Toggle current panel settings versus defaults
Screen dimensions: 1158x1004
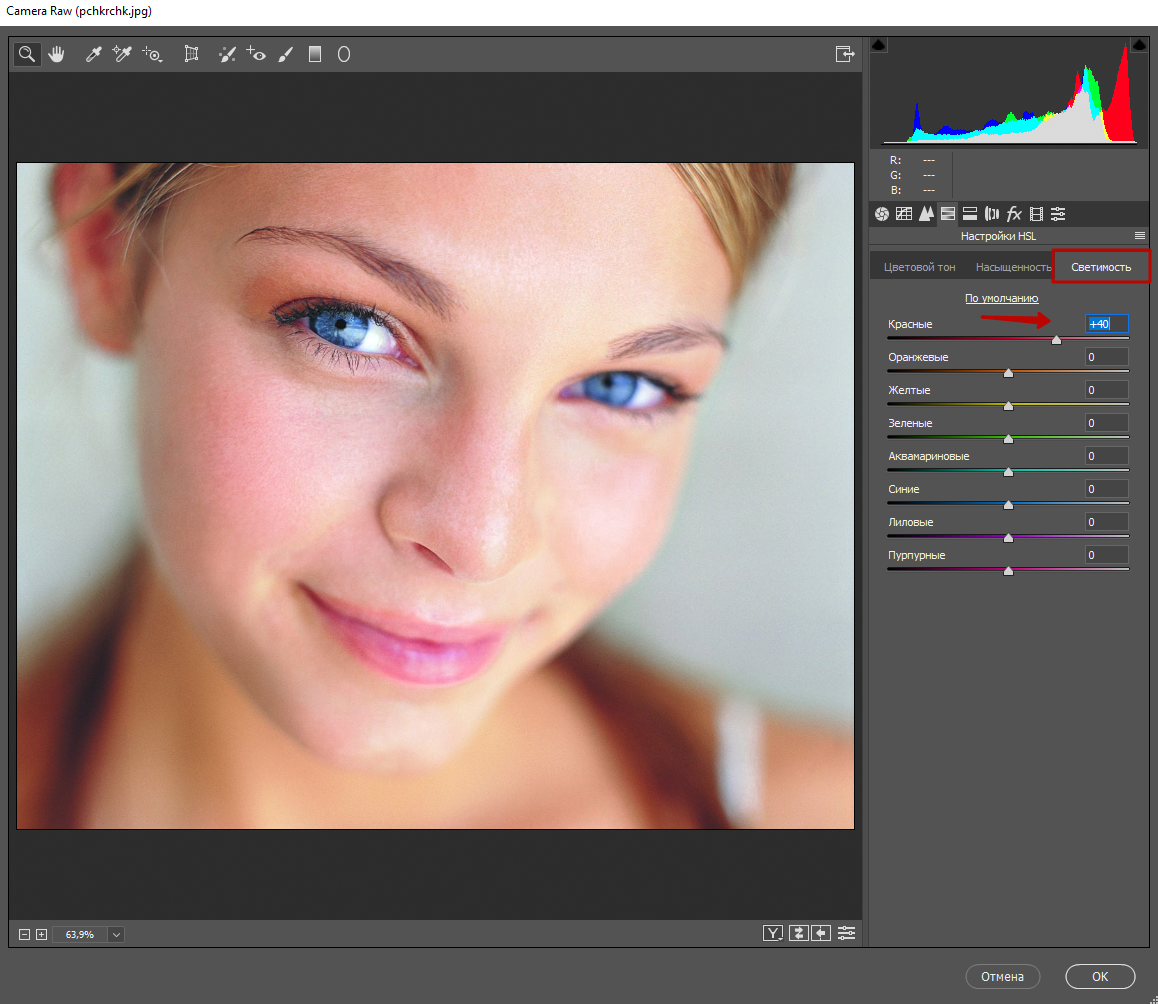click(846, 933)
